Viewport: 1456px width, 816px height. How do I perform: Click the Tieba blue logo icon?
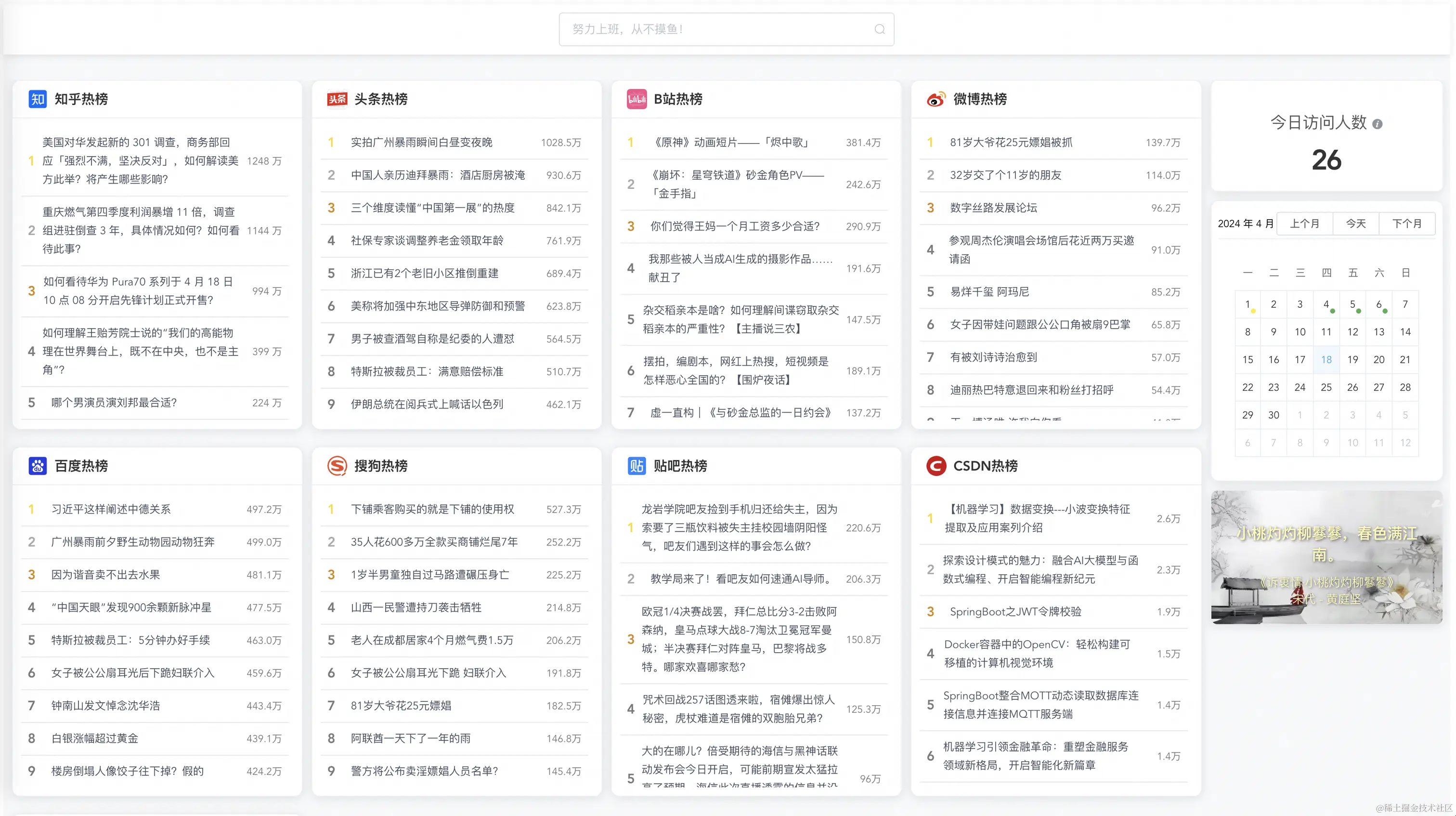[637, 466]
